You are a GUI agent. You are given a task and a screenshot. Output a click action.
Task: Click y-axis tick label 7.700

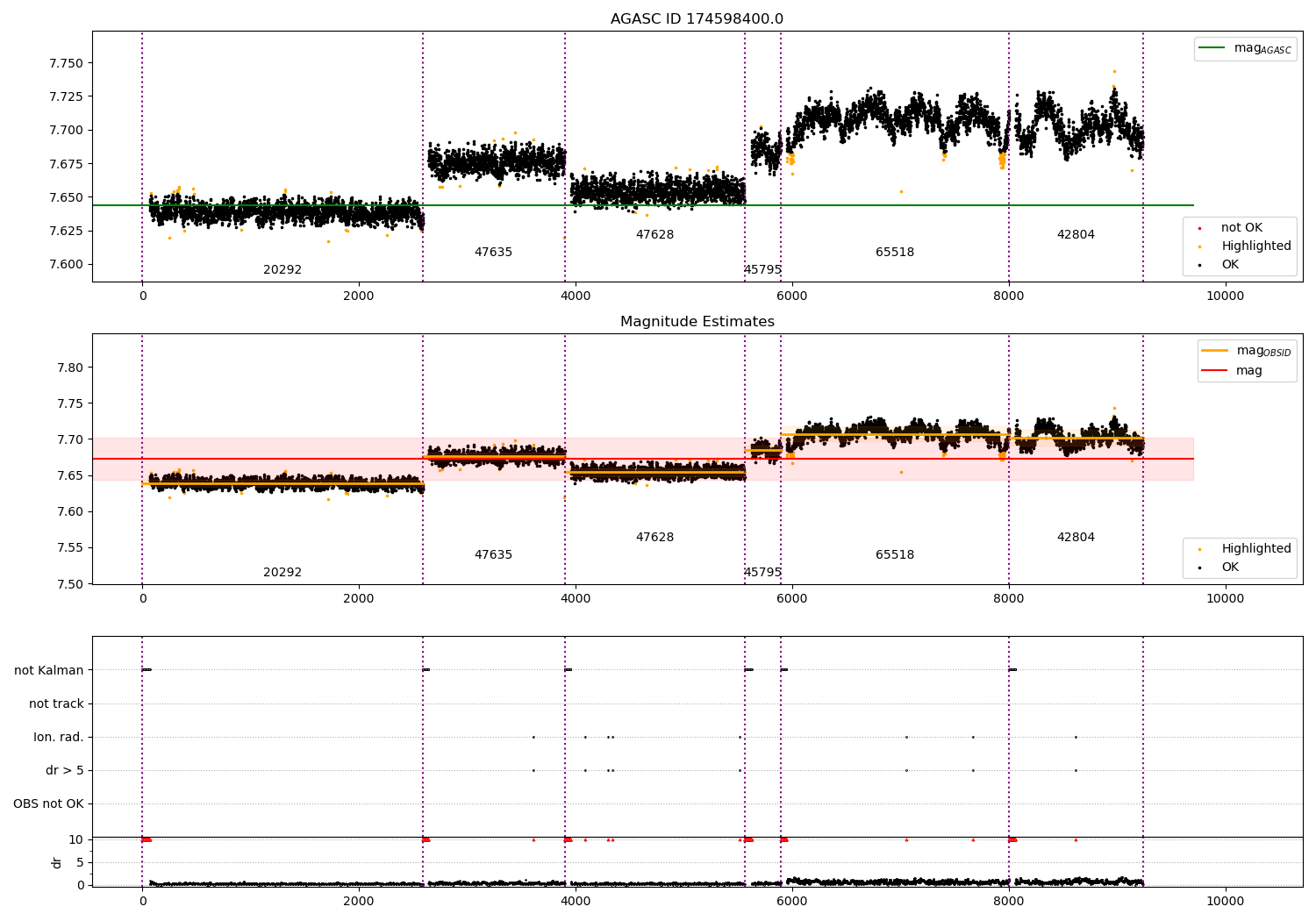tap(67, 131)
